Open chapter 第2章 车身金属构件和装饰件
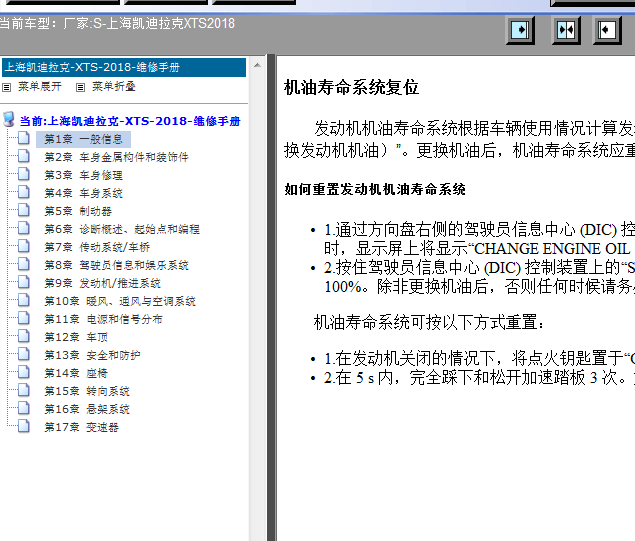This screenshot has width=635, height=541. click(x=116, y=157)
